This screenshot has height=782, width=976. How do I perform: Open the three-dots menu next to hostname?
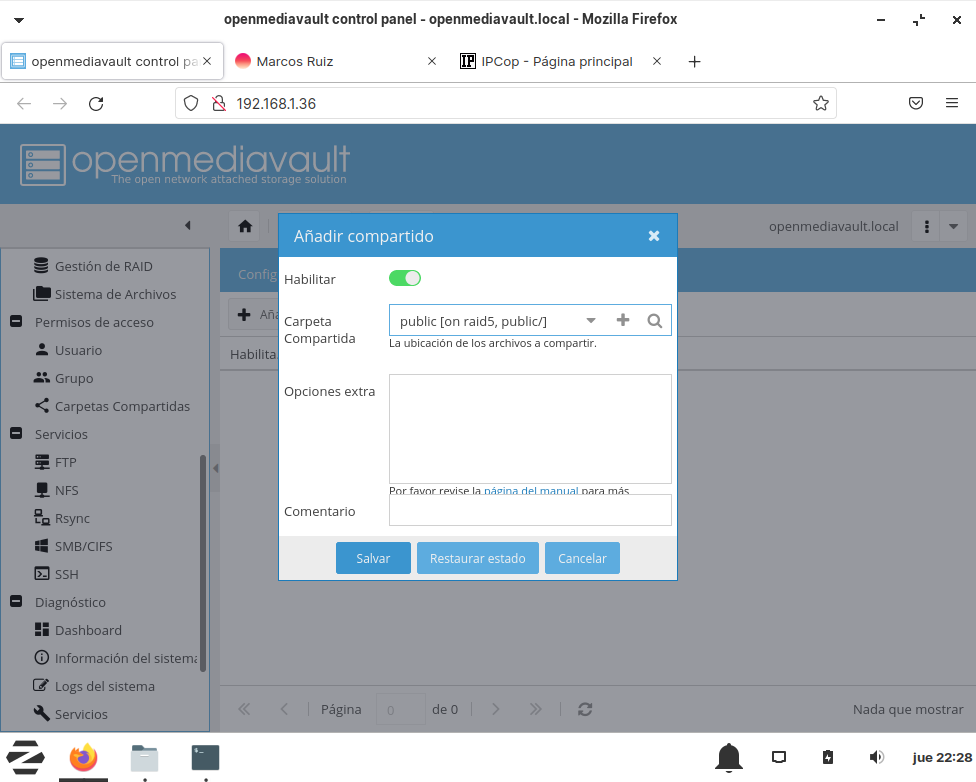click(x=927, y=226)
